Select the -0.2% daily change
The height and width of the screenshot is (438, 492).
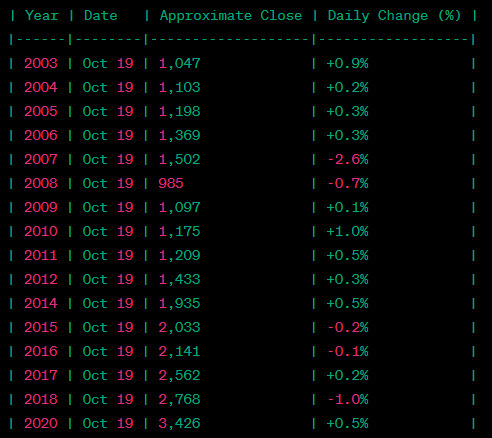(348, 327)
